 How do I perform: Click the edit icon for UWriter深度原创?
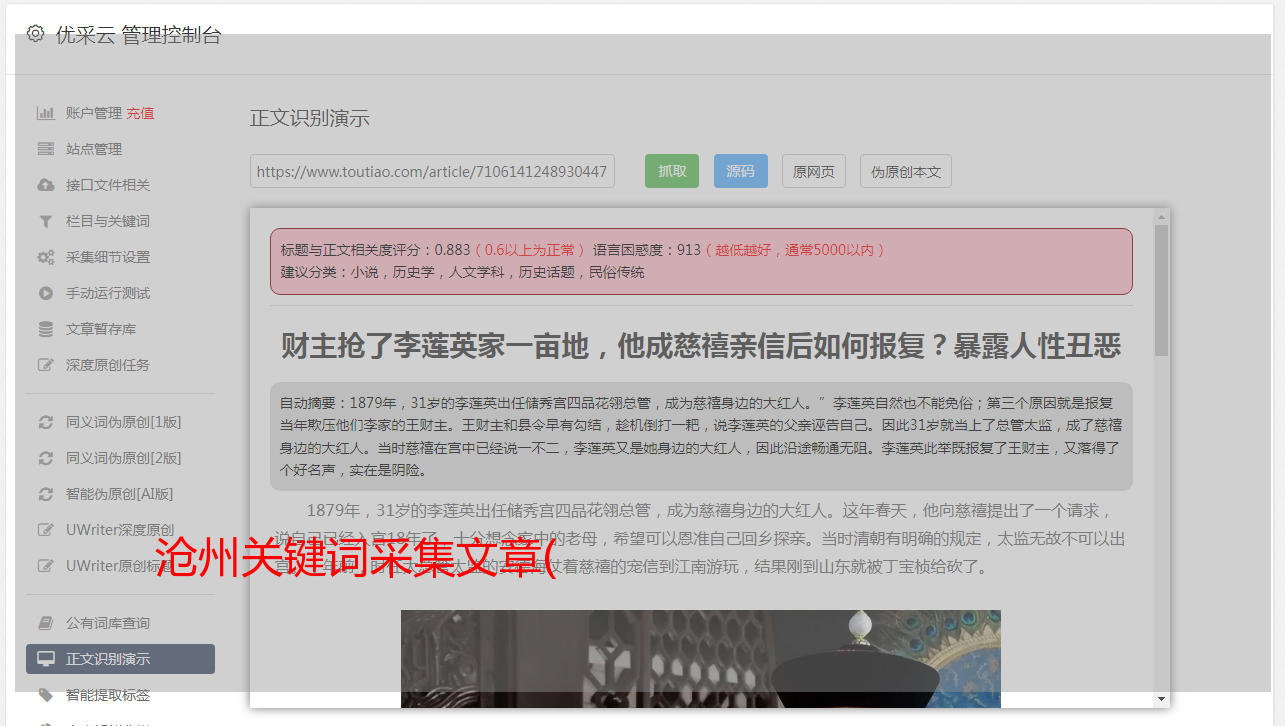tap(46, 530)
